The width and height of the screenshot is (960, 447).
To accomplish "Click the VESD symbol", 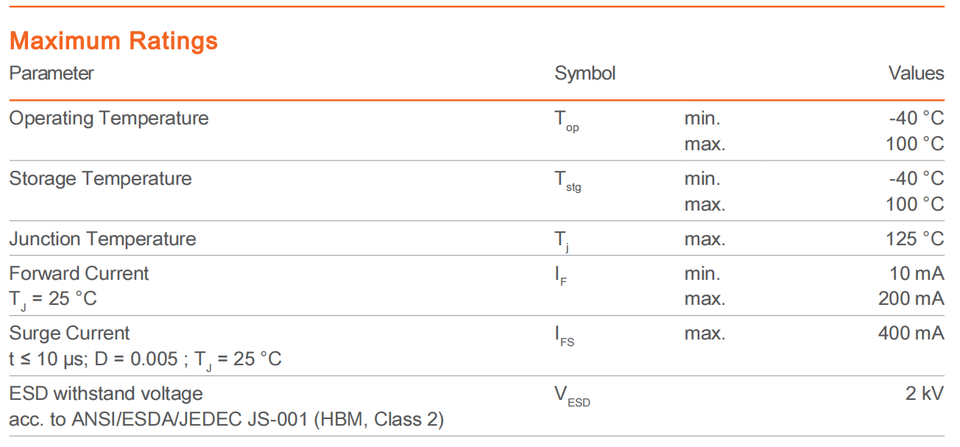I will tap(572, 396).
